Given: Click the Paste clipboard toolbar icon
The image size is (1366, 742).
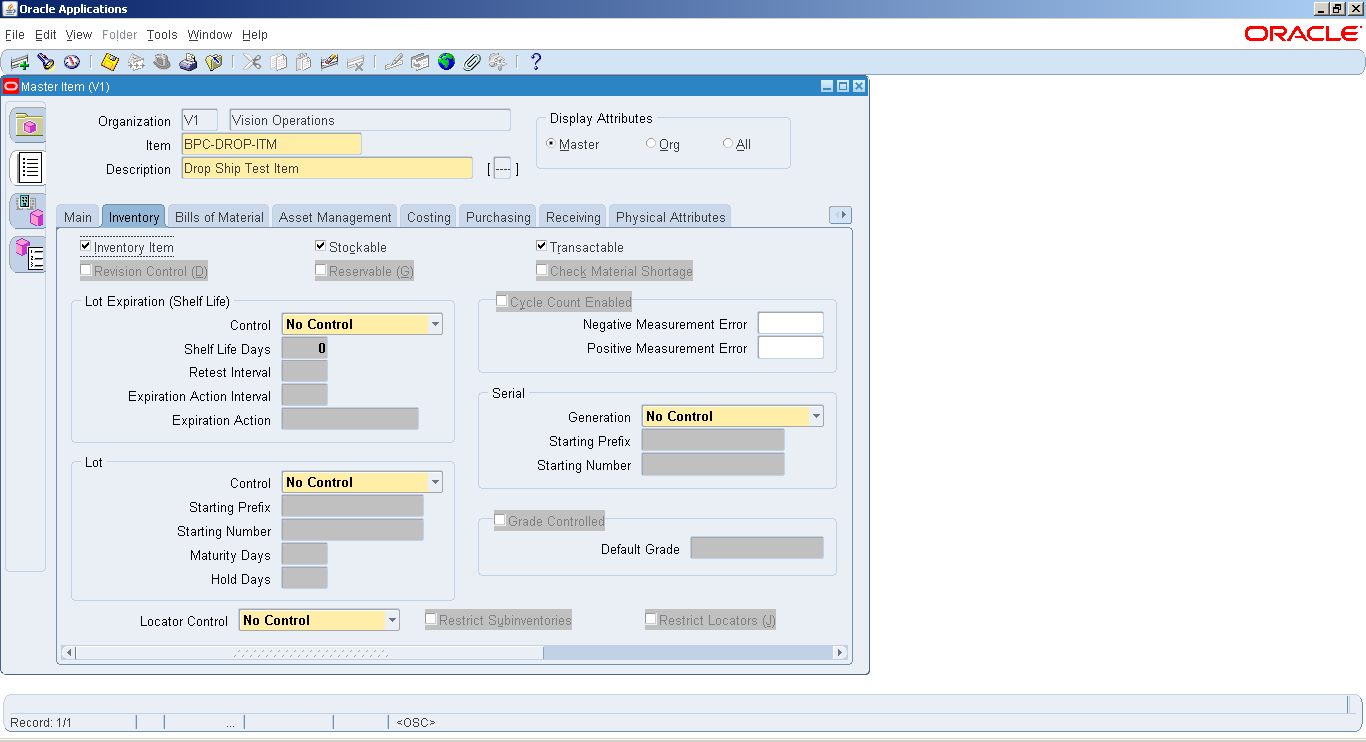Looking at the screenshot, I should pyautogui.click(x=304, y=62).
